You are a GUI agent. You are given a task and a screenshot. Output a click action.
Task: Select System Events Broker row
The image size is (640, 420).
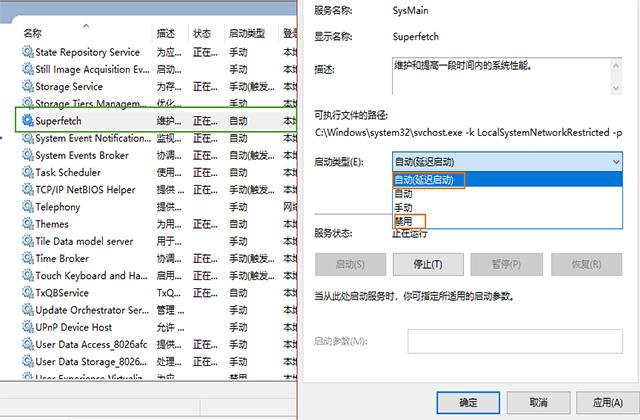click(159, 155)
